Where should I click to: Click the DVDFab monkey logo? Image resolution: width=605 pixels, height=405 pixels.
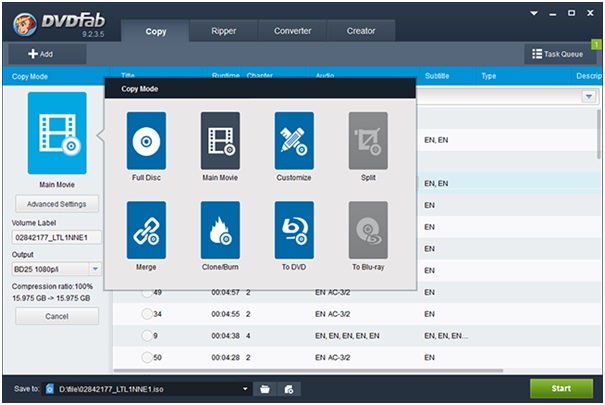[25, 24]
